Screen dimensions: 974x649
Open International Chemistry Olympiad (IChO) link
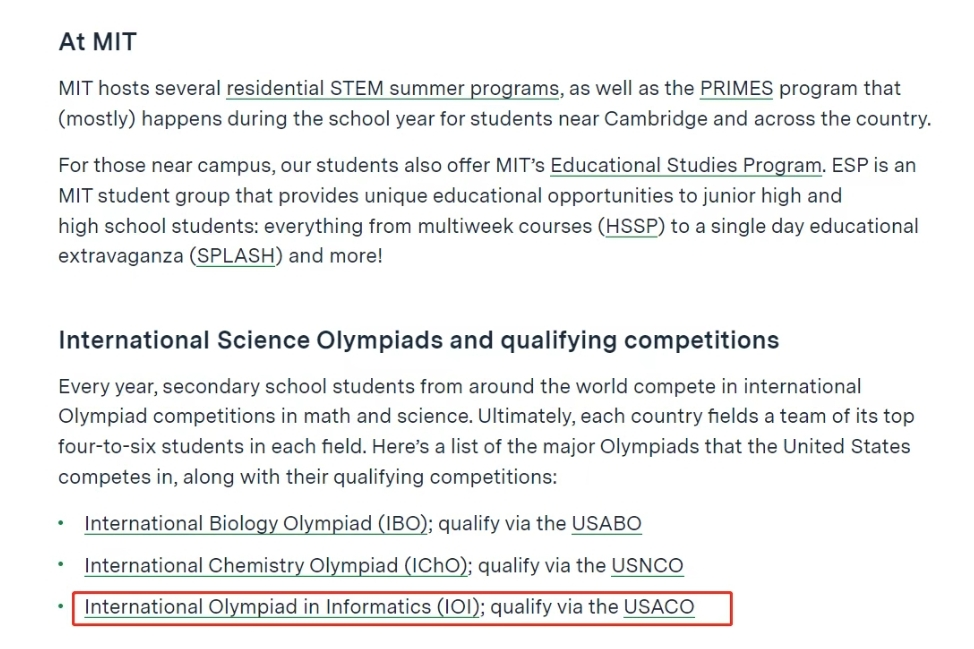(276, 566)
